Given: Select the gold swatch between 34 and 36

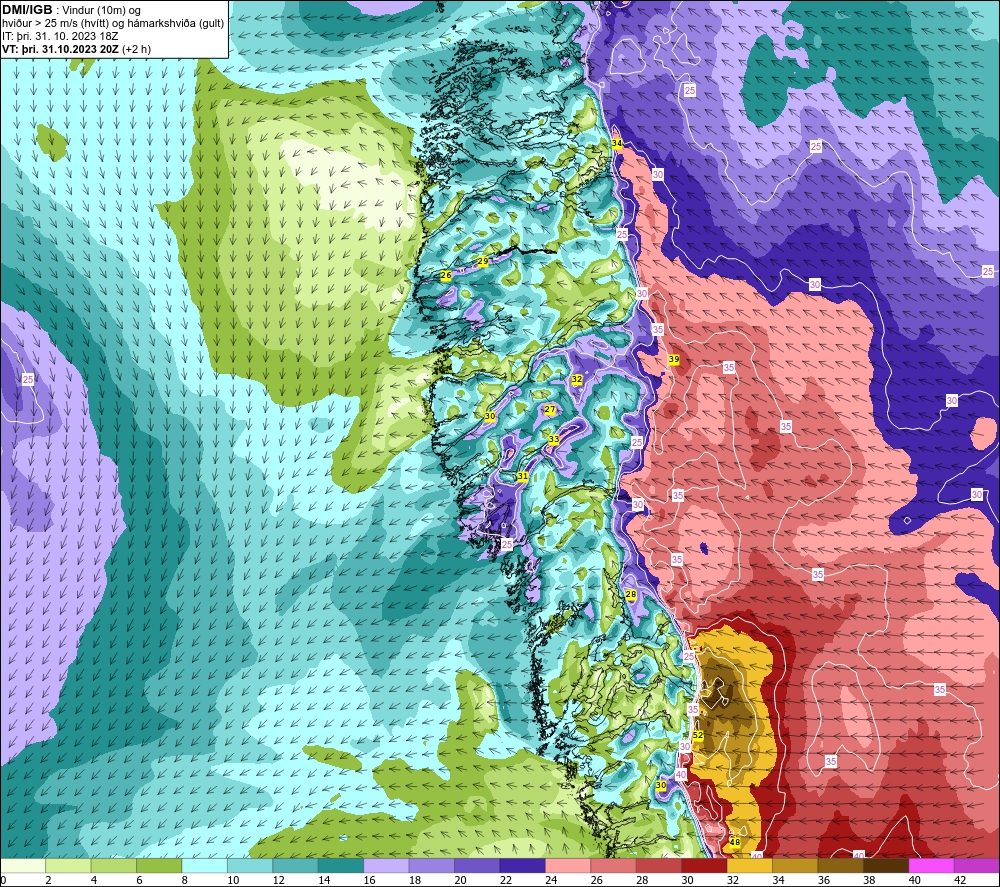Looking at the screenshot, I should [x=795, y=865].
